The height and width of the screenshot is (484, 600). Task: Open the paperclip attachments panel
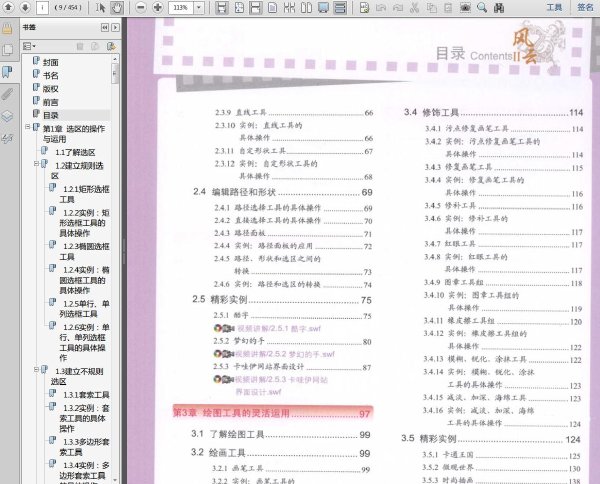[7, 94]
